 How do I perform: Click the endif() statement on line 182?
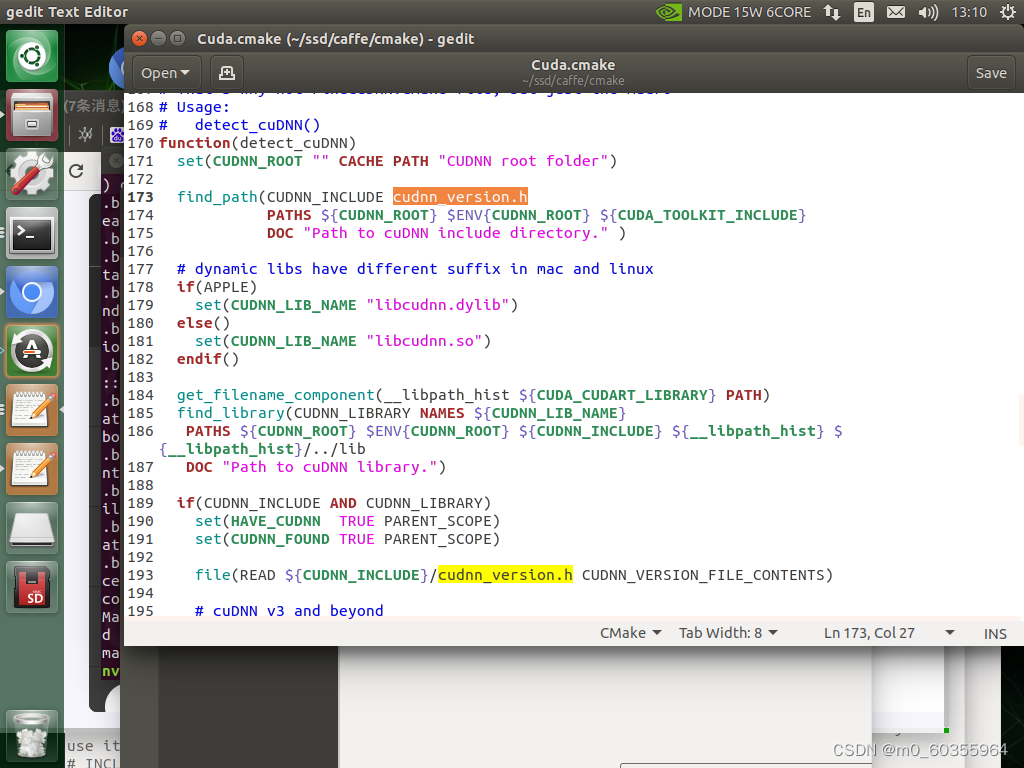pyautogui.click(x=208, y=359)
